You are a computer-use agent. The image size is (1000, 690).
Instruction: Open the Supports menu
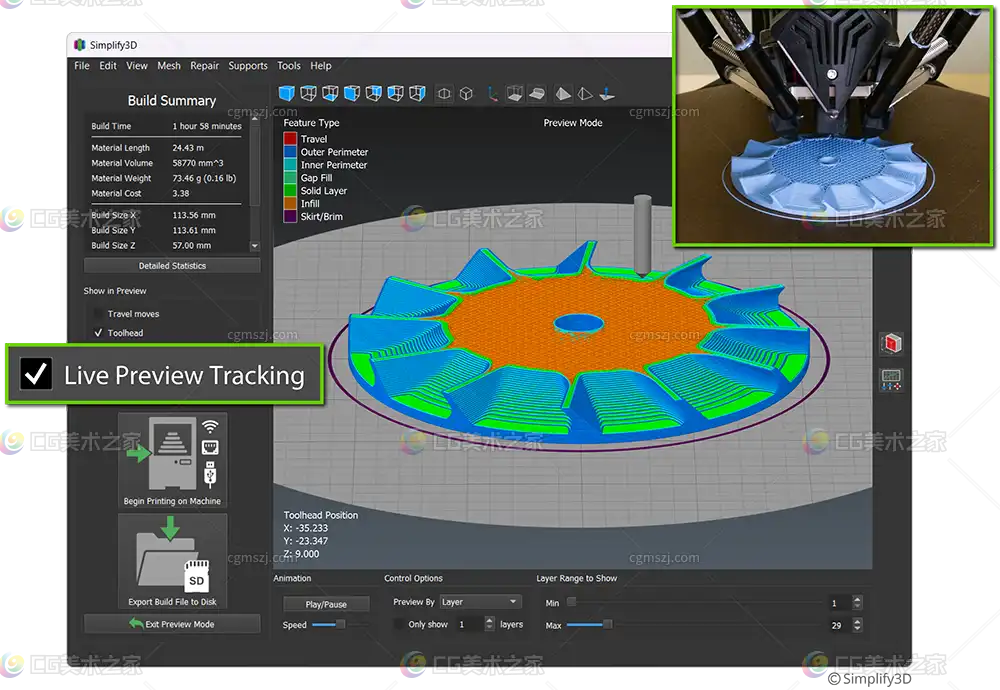coord(248,66)
